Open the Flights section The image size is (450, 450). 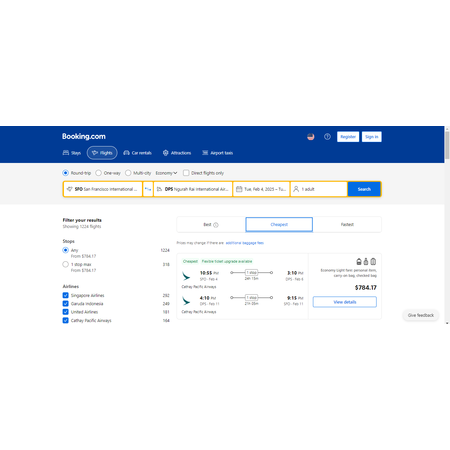click(102, 153)
